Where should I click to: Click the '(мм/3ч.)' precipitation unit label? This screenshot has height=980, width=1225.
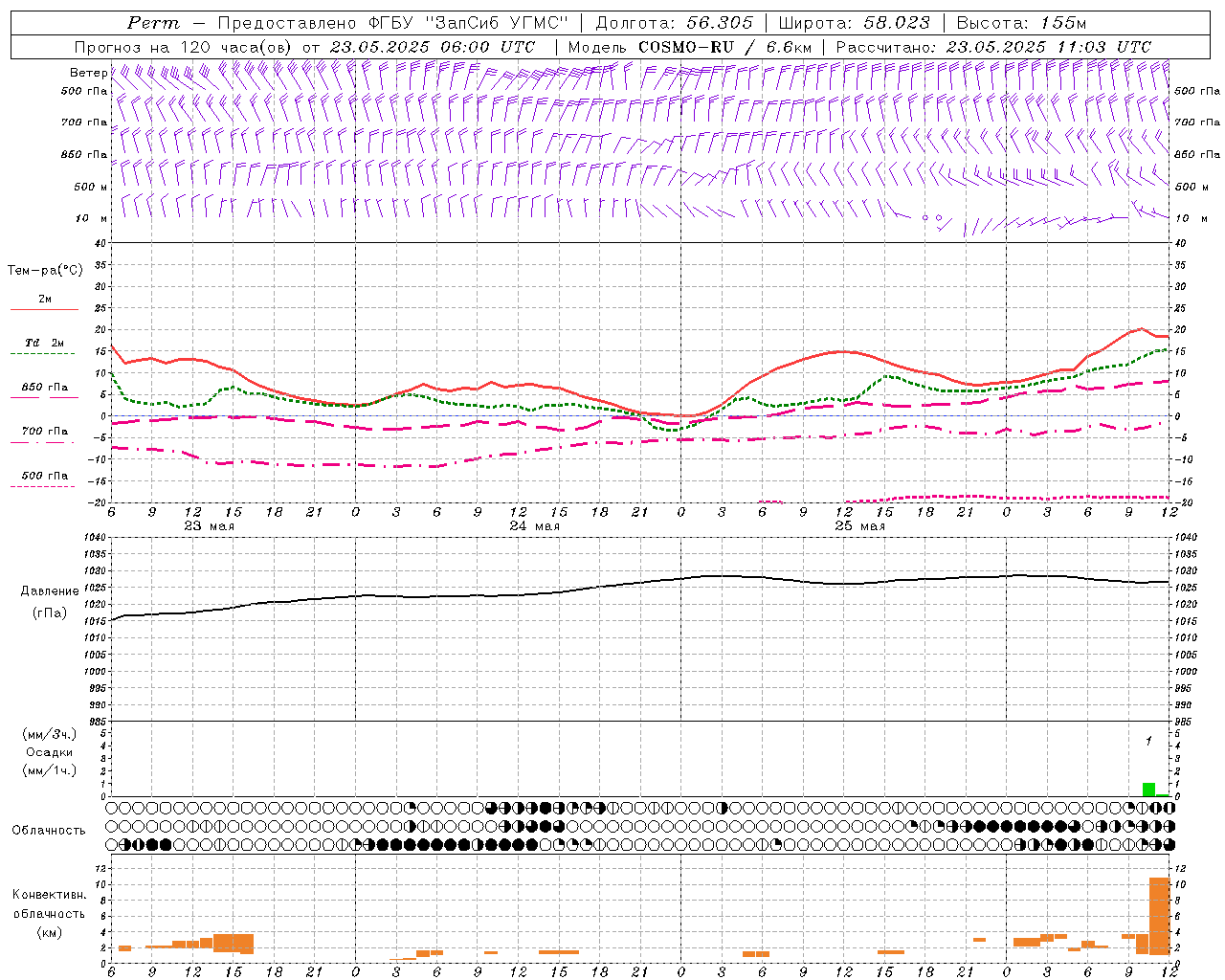(50, 734)
